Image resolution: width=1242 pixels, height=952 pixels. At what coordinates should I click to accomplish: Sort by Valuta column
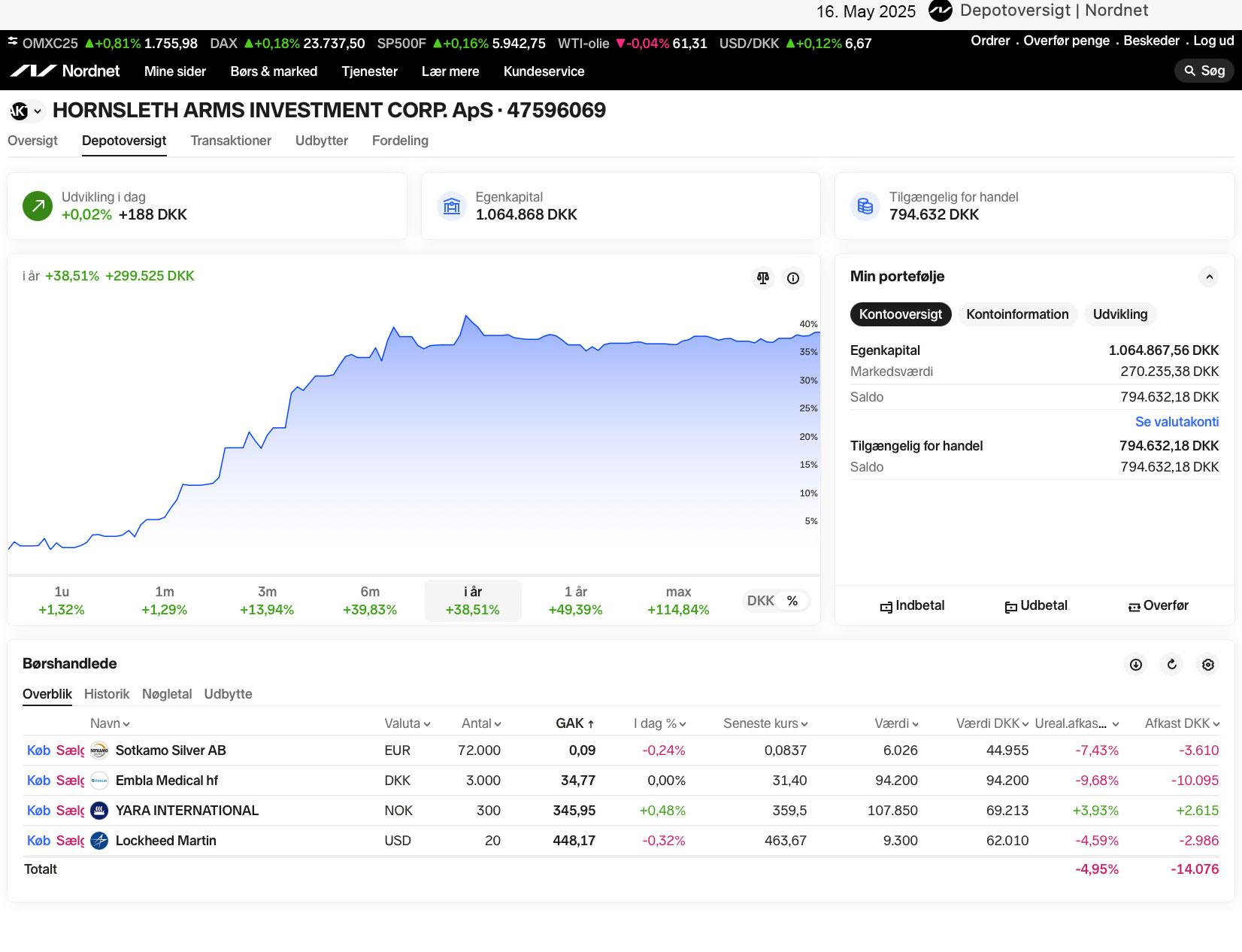click(407, 723)
